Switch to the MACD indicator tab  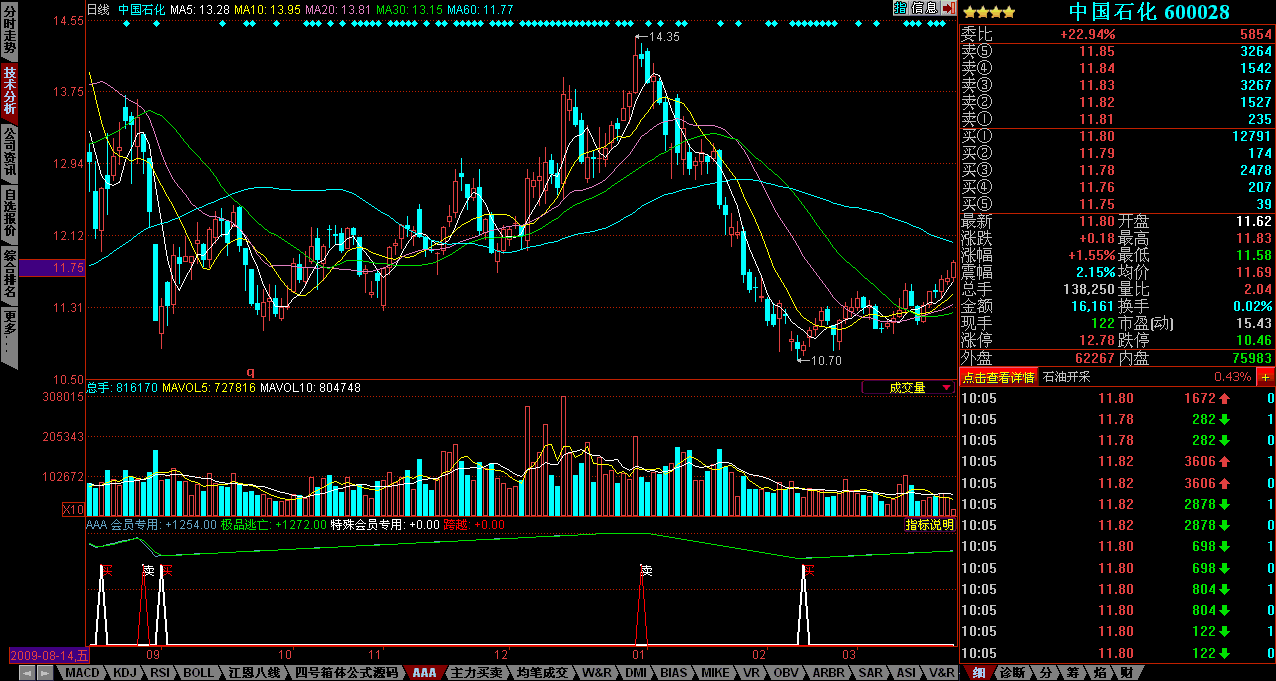(82, 673)
